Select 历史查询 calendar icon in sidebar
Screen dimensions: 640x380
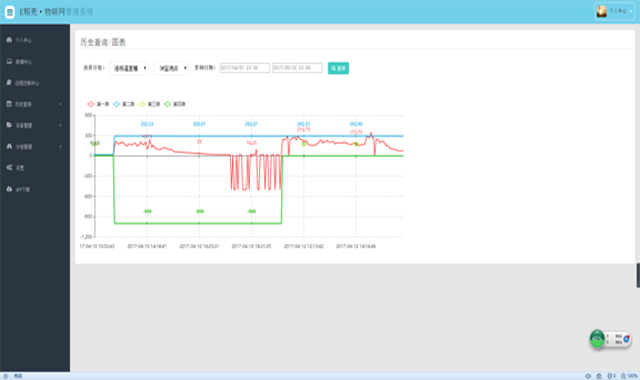[9, 104]
